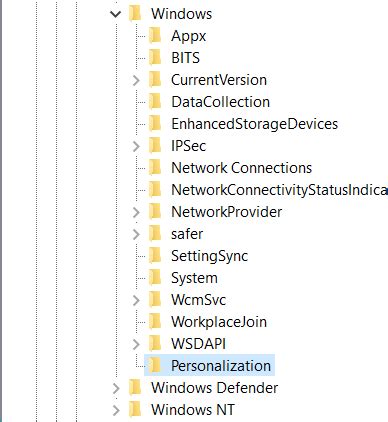
Task: Select the Network Connections key
Action: [x=241, y=168]
